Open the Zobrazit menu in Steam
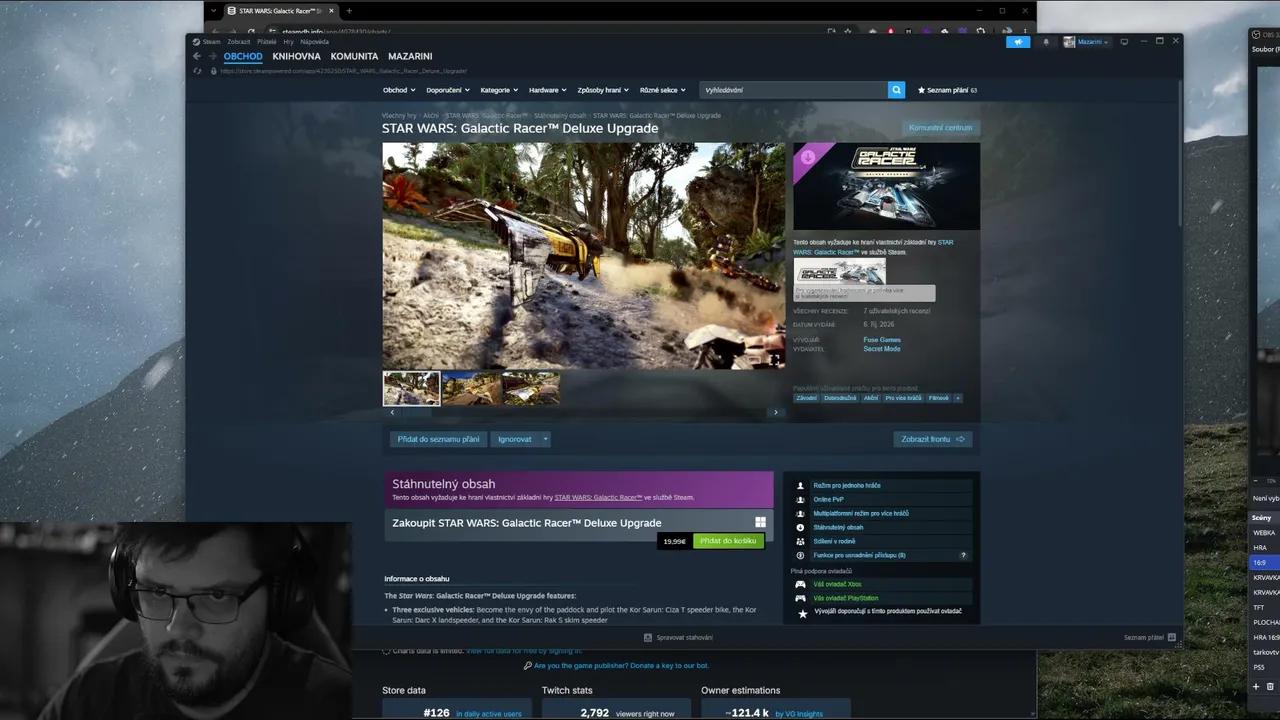Viewport: 1280px width, 720px height. point(238,42)
